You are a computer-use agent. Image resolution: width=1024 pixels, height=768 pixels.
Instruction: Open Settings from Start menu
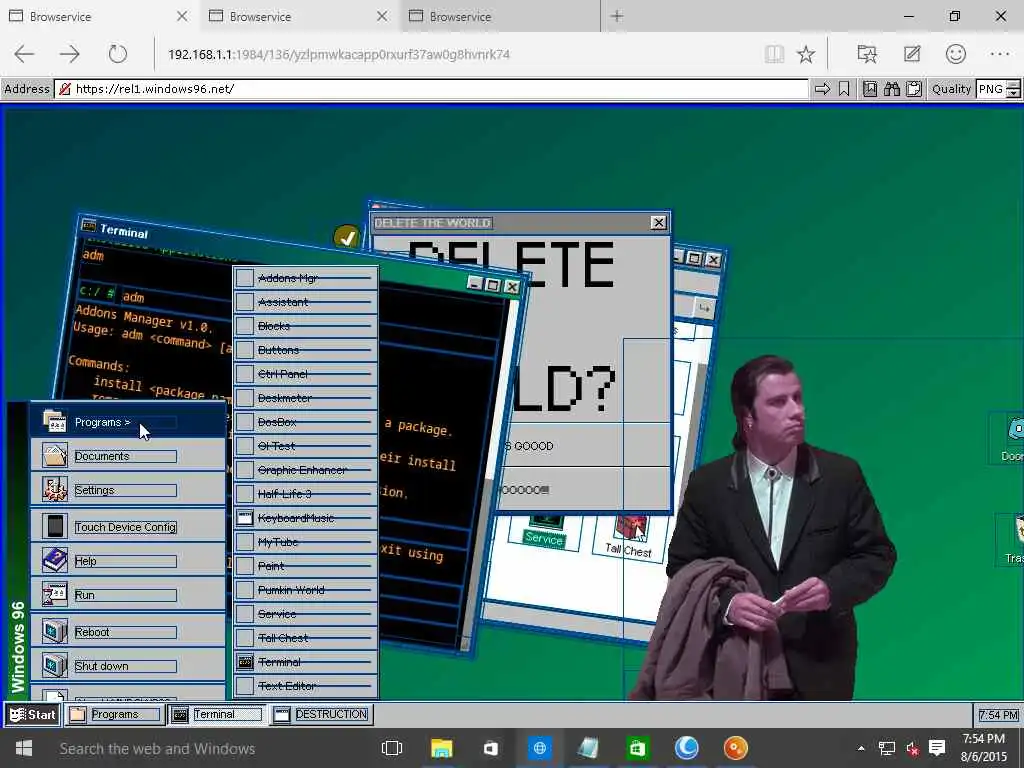click(128, 490)
